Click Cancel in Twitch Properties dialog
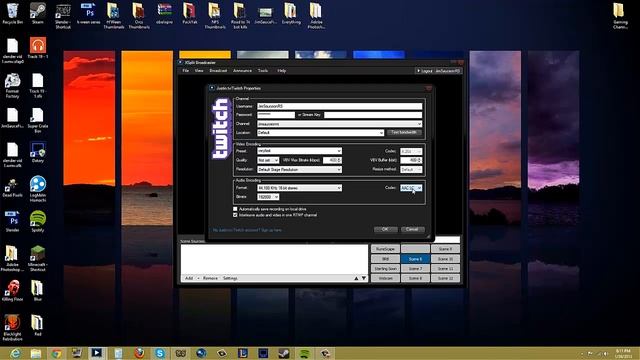 412,229
